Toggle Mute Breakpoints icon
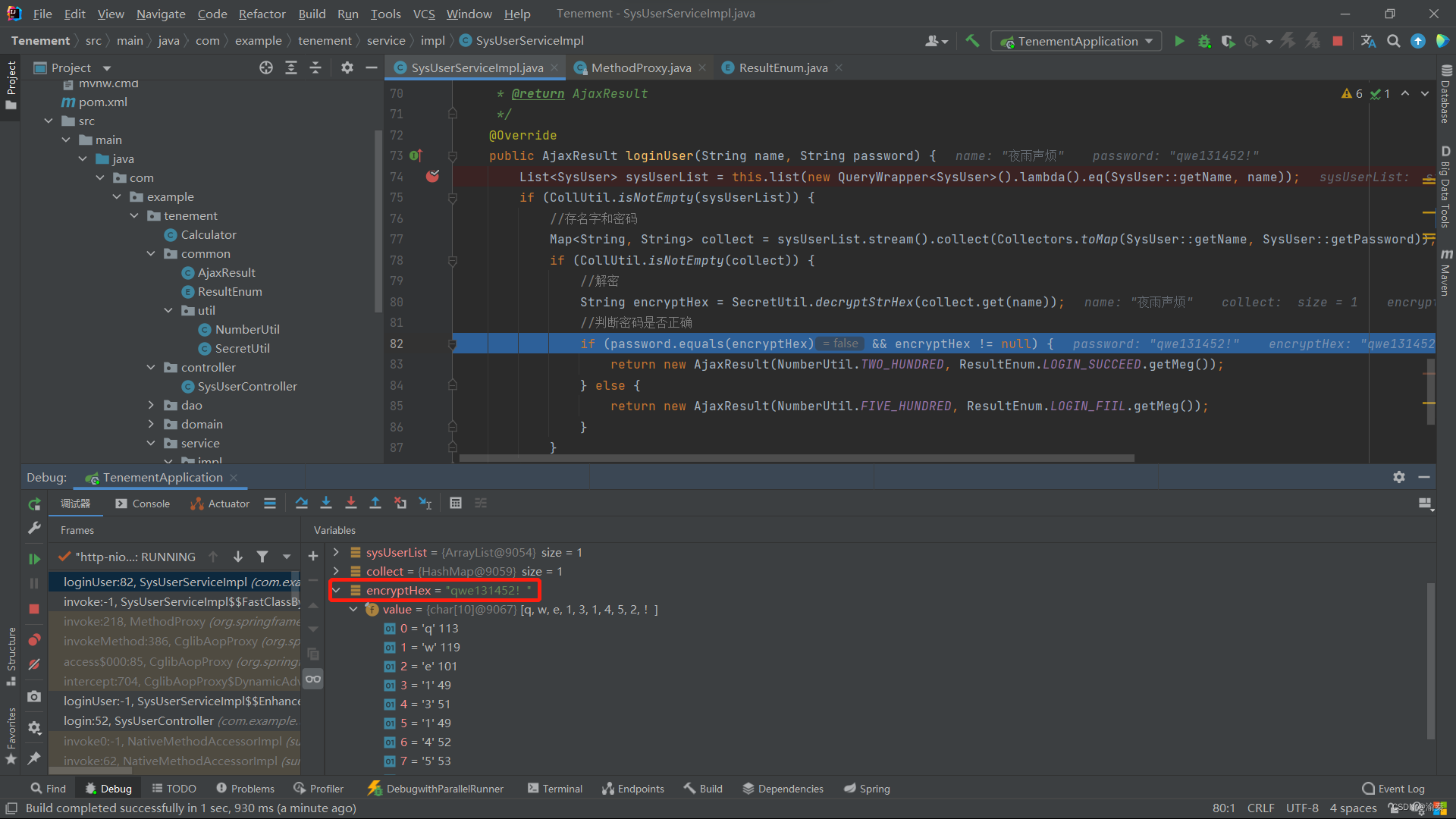1456x819 pixels. [x=34, y=664]
